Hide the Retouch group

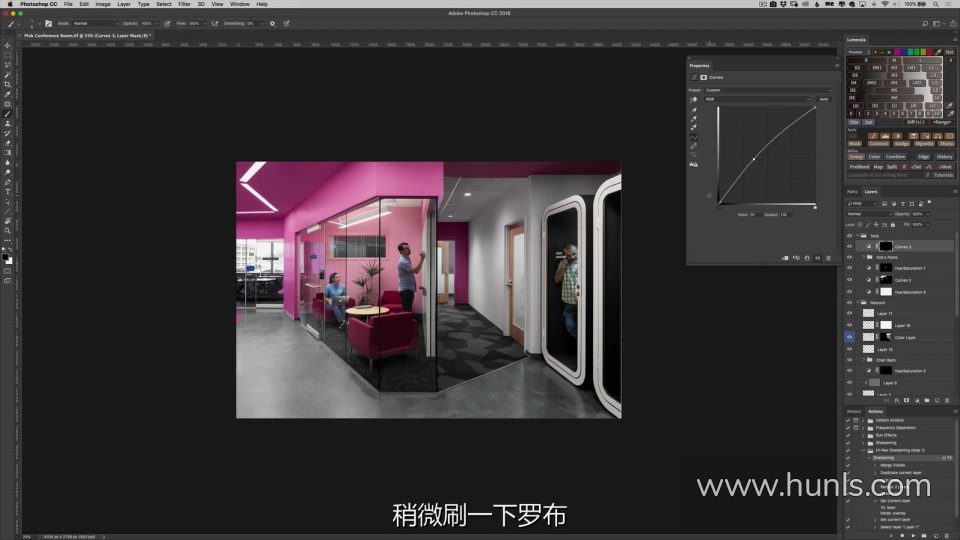(x=849, y=302)
